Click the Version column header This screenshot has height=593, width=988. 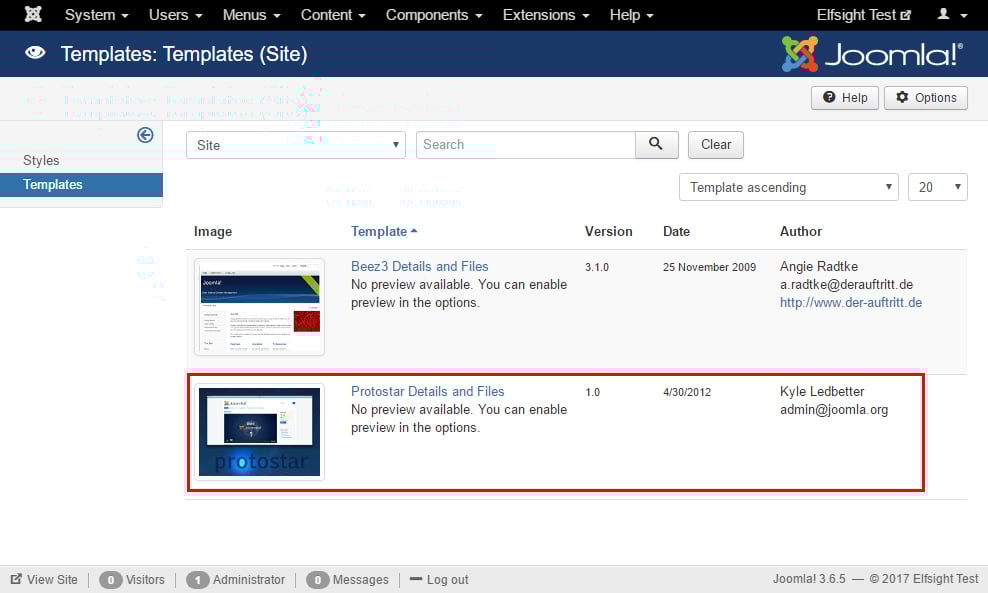point(609,231)
